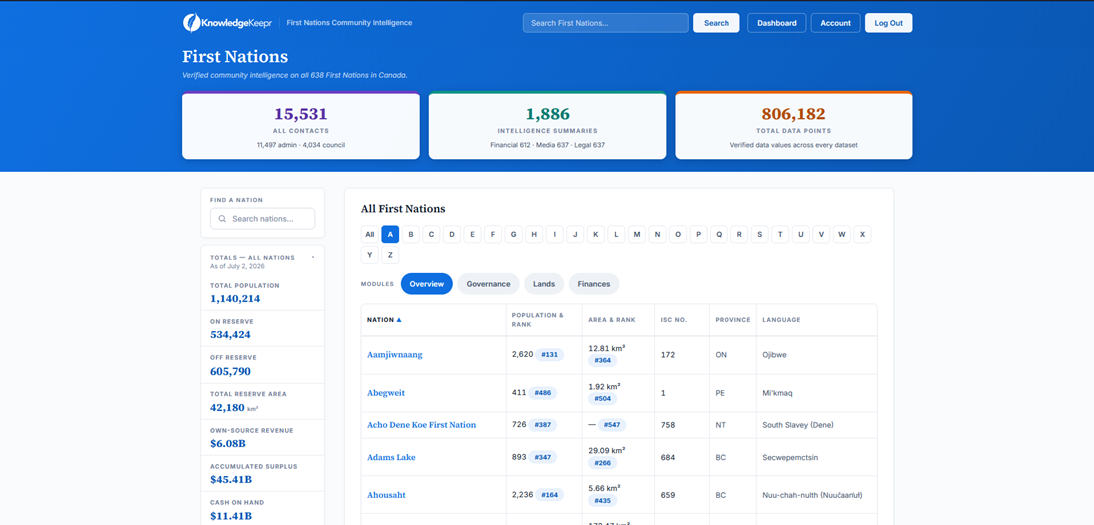Filter nations starting with V
The height and width of the screenshot is (525, 1094).
coord(821,235)
